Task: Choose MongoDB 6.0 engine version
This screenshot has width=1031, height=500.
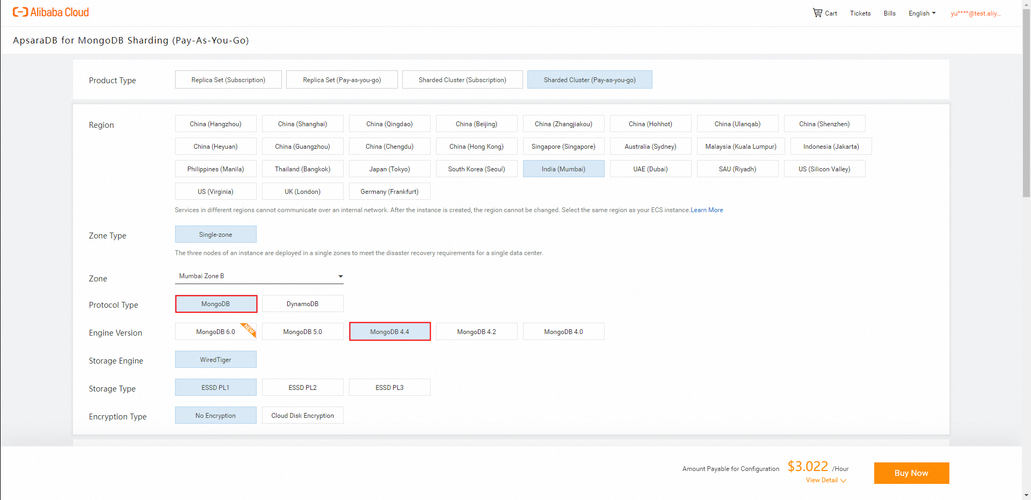Action: pos(216,332)
